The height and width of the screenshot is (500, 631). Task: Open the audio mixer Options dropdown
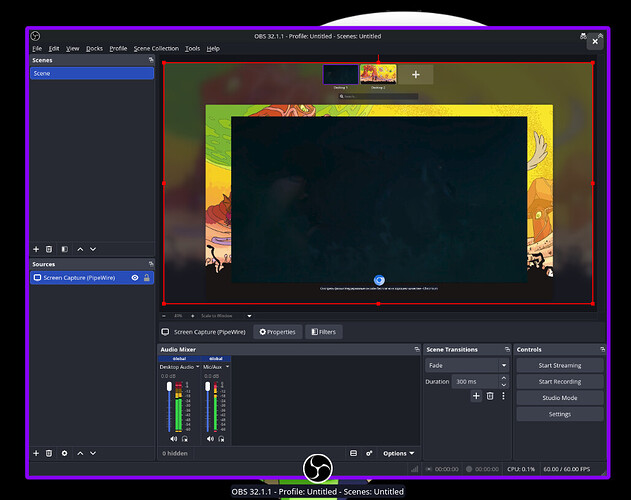[398, 453]
